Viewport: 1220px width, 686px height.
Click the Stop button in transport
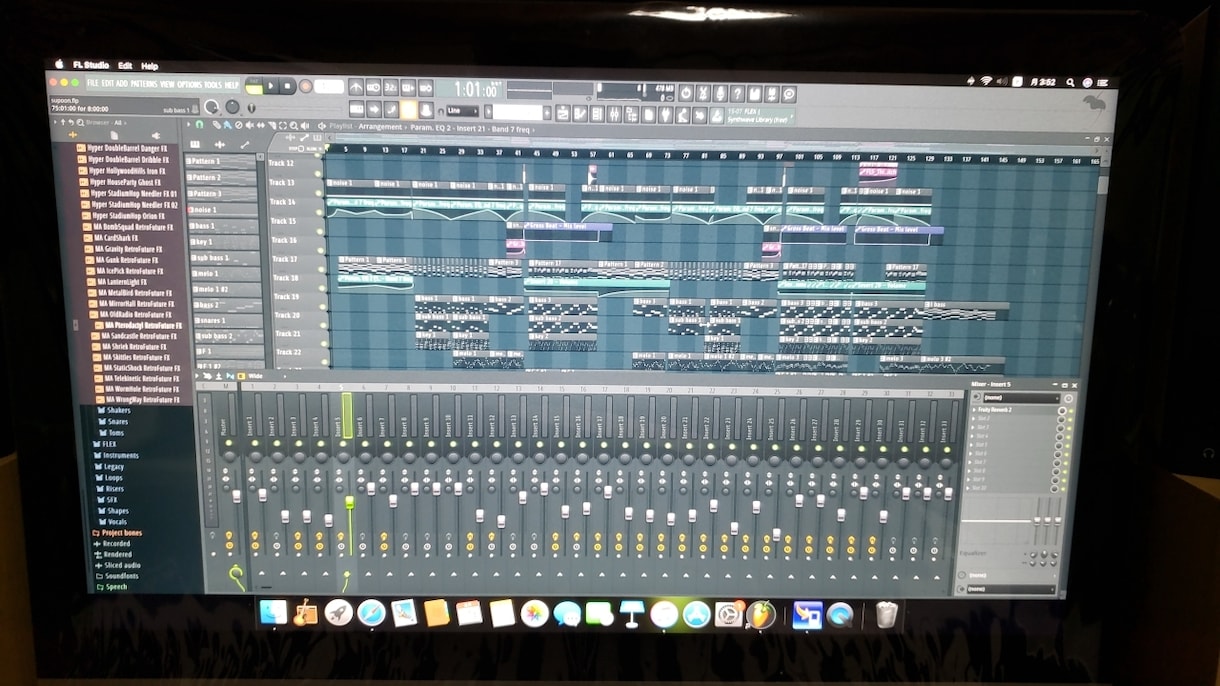pyautogui.click(x=288, y=87)
